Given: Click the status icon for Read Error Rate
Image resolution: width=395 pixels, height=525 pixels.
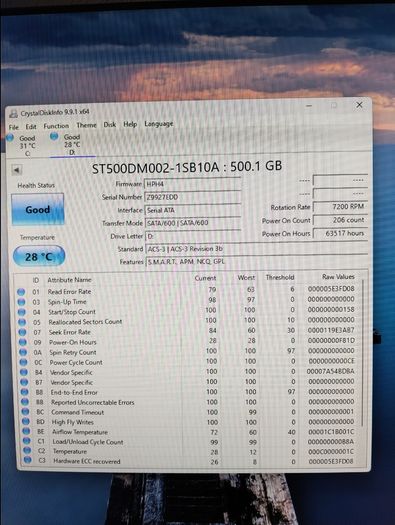Looking at the screenshot, I should point(21,292).
